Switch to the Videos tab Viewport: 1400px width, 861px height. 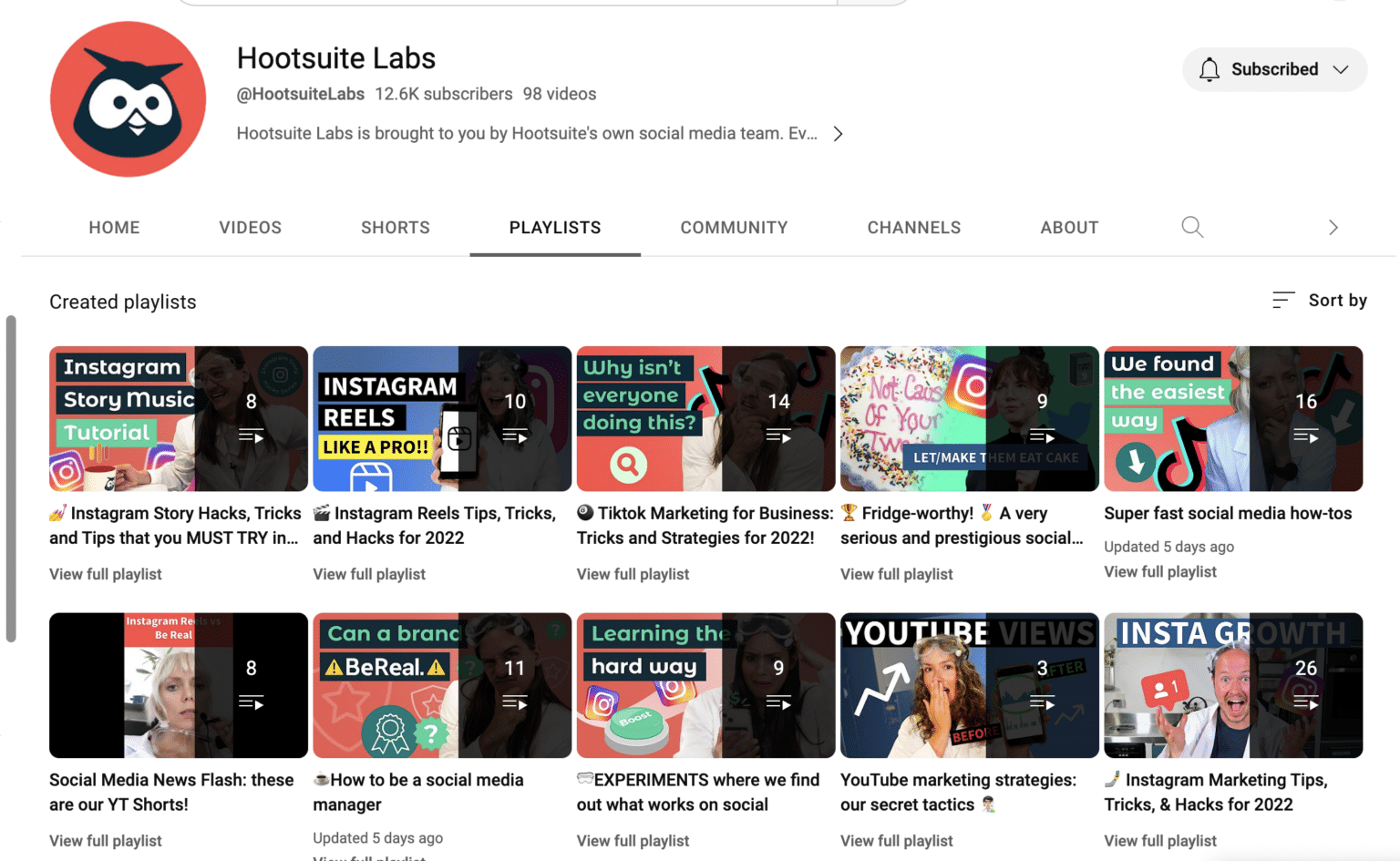[x=250, y=227]
